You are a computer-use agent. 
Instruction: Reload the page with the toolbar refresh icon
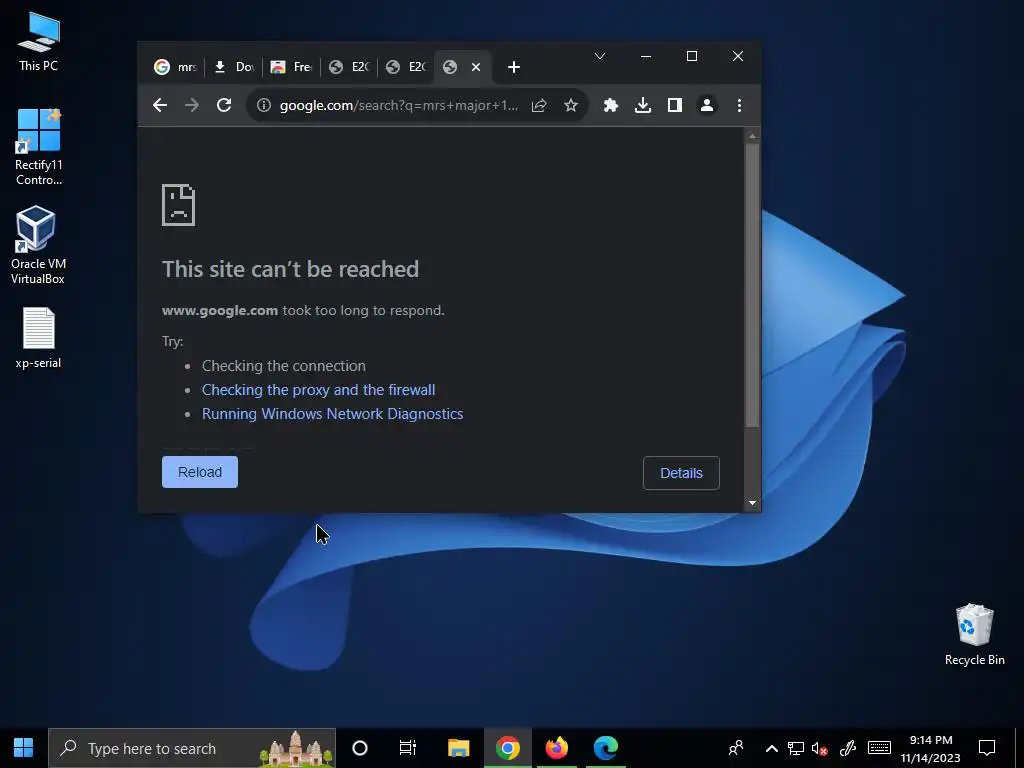(224, 105)
